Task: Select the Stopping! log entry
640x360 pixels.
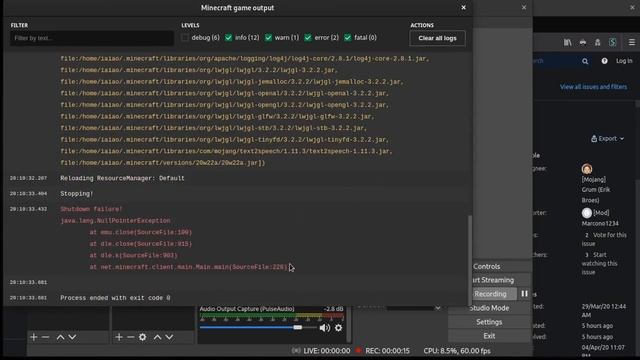Action: pos(77,193)
